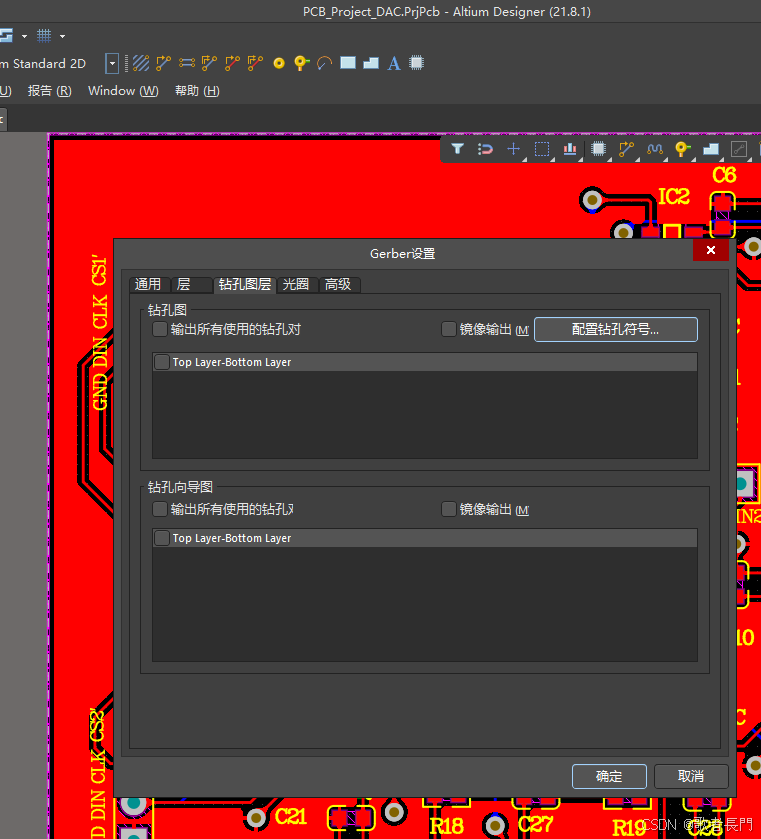Click the hatched unroute icon in the toolbar
The width and height of the screenshot is (761, 839).
141,63
